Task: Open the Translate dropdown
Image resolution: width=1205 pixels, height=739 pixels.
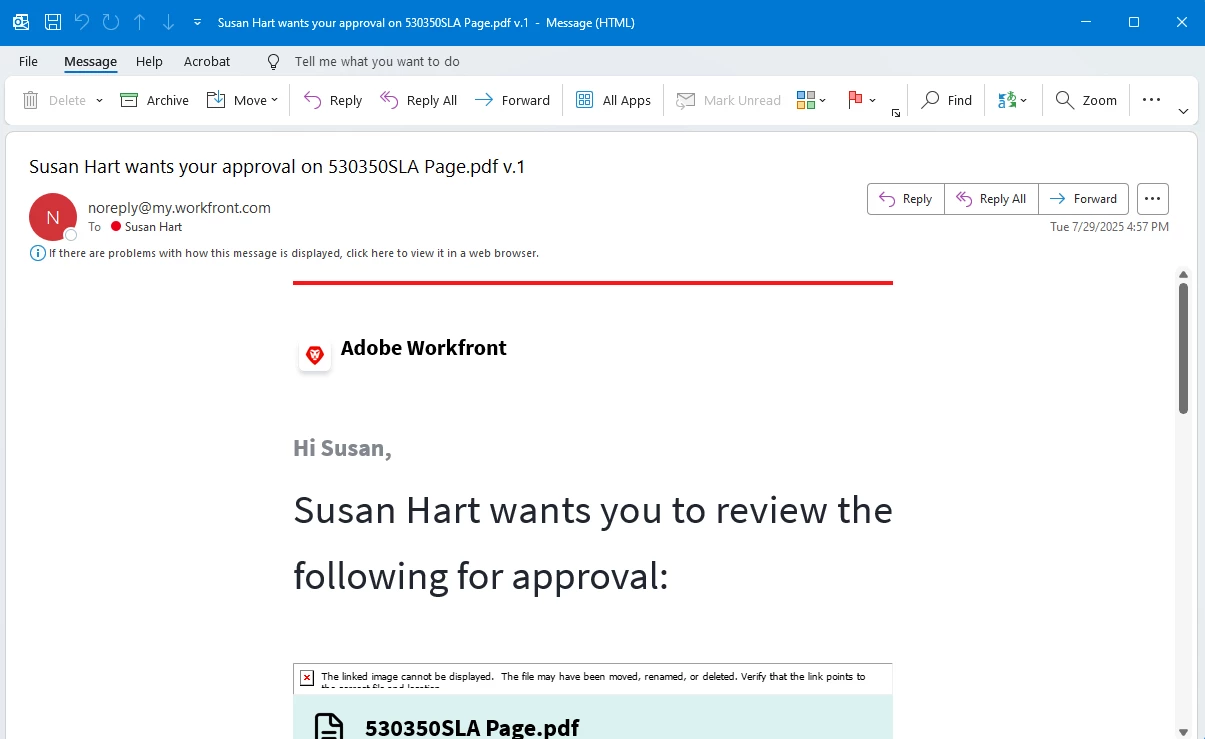Action: (x=1012, y=100)
